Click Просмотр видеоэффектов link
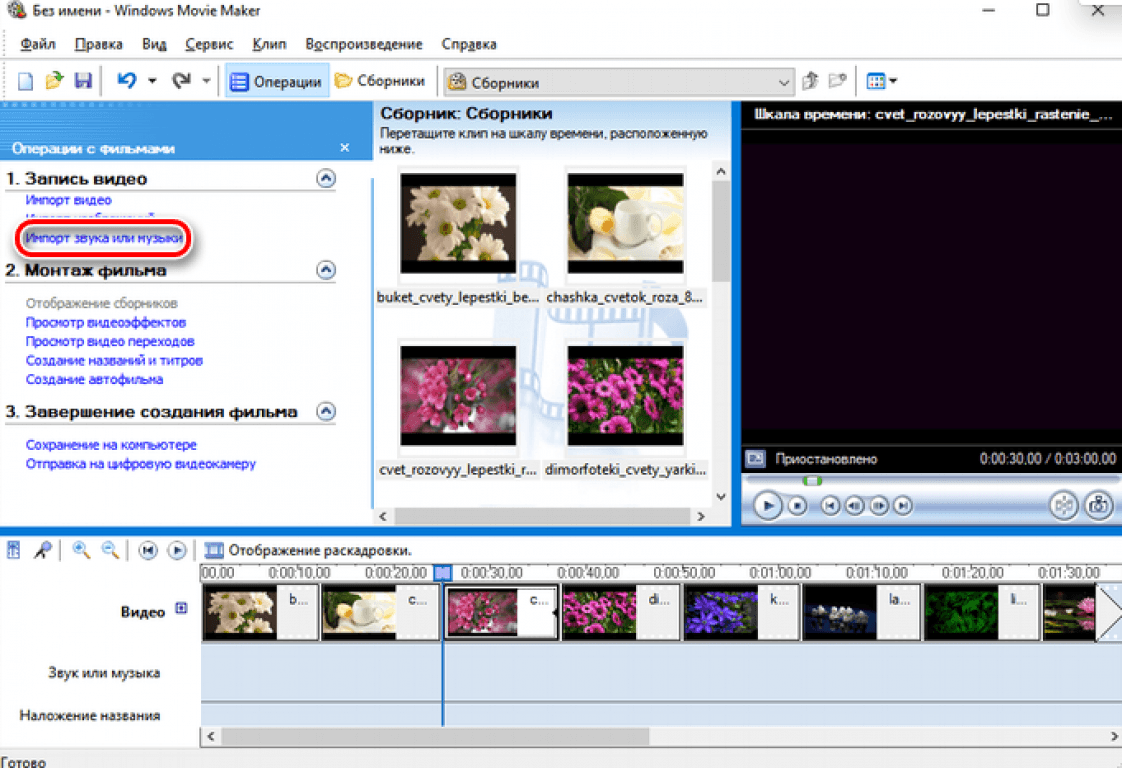This screenshot has height=768, width=1122. coord(106,322)
